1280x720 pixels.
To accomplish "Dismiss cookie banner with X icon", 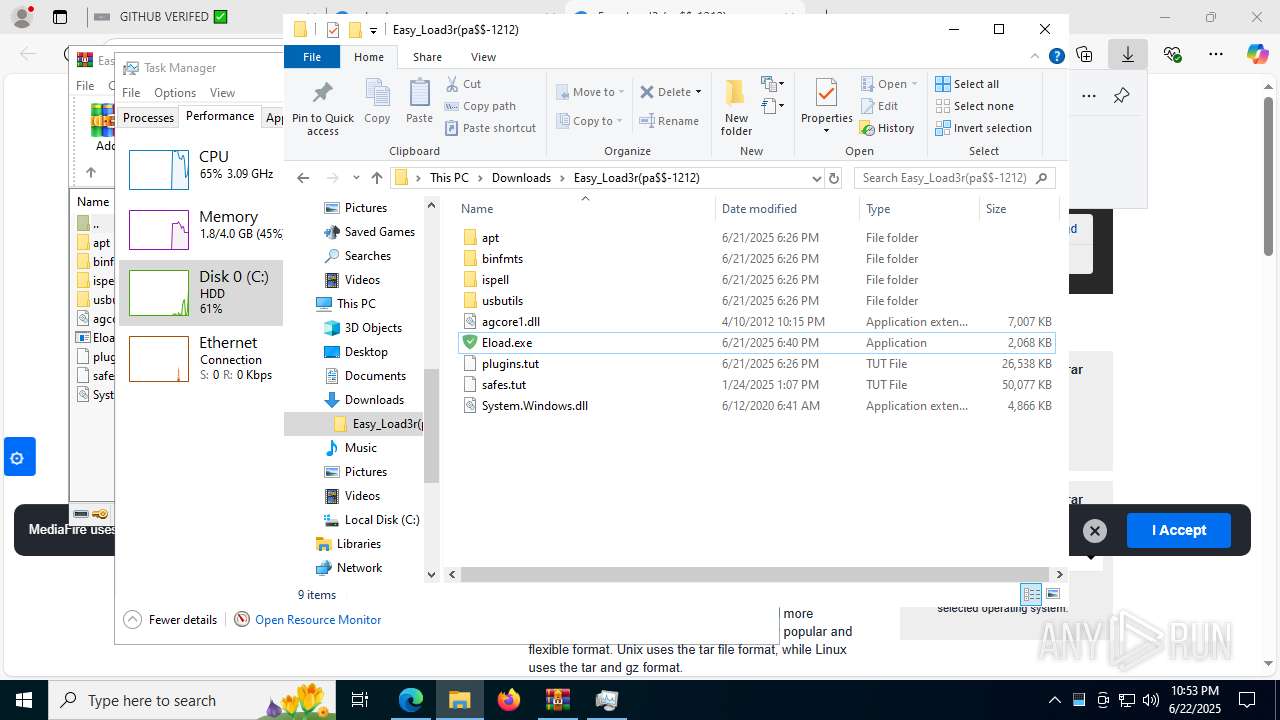I will pos(1095,531).
